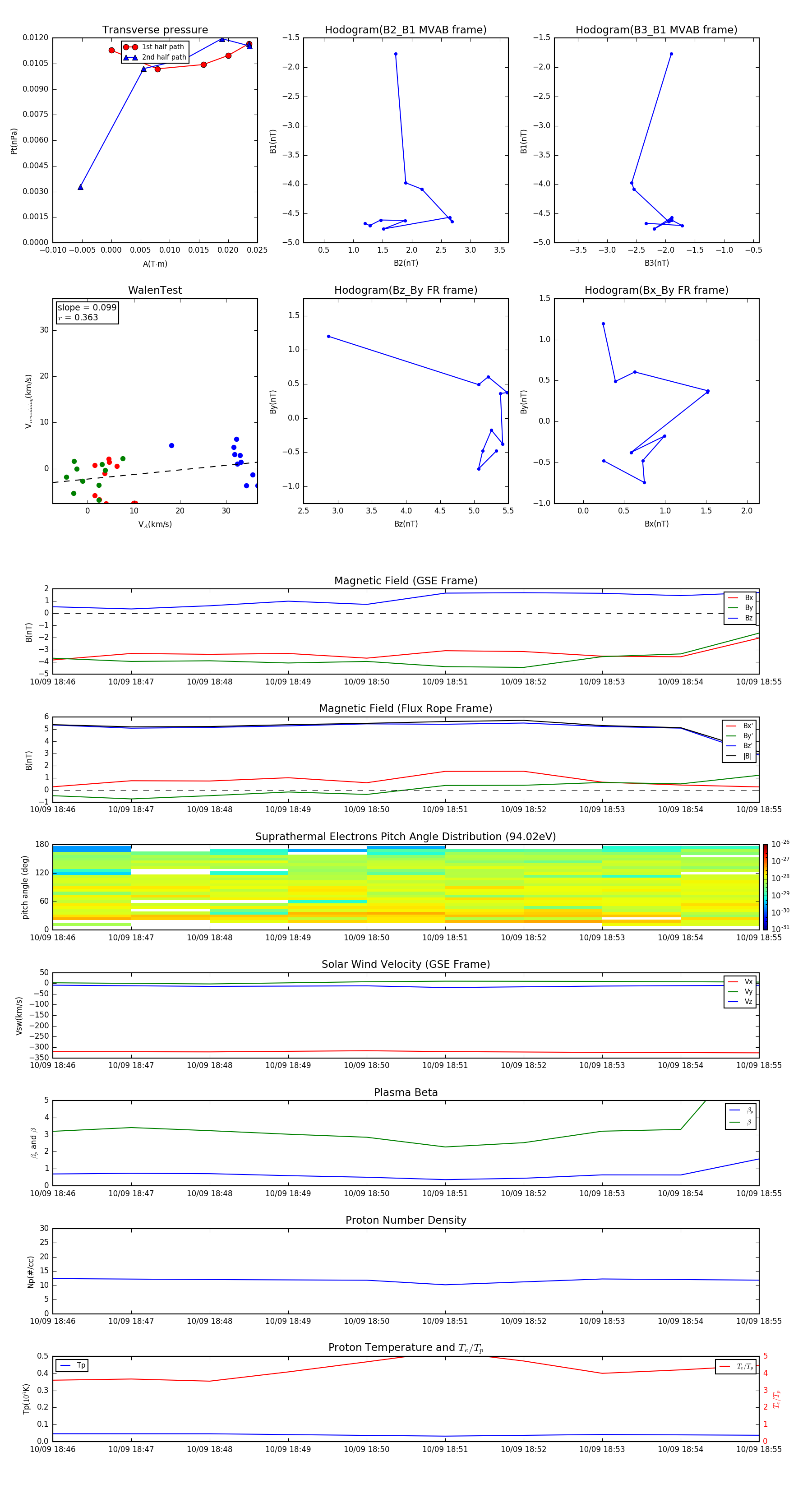Click the lowest blue triangle in Transverse pressure plot
812x1489 pixels.
tap(80, 187)
